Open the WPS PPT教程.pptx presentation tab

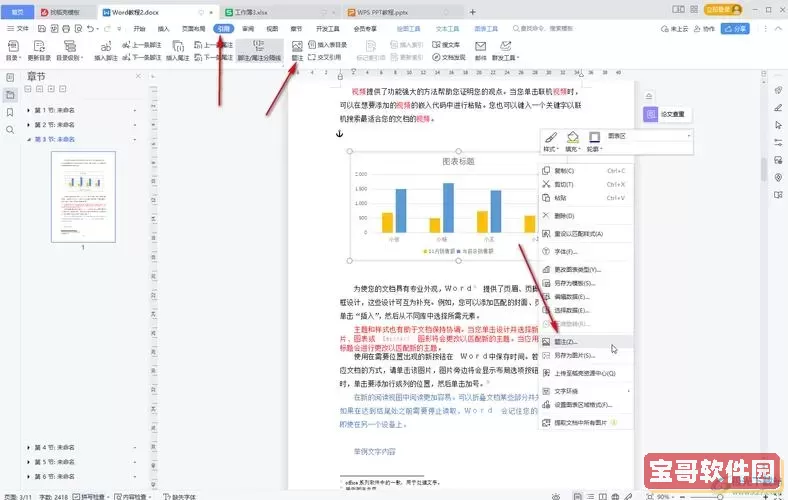[x=402, y=12]
